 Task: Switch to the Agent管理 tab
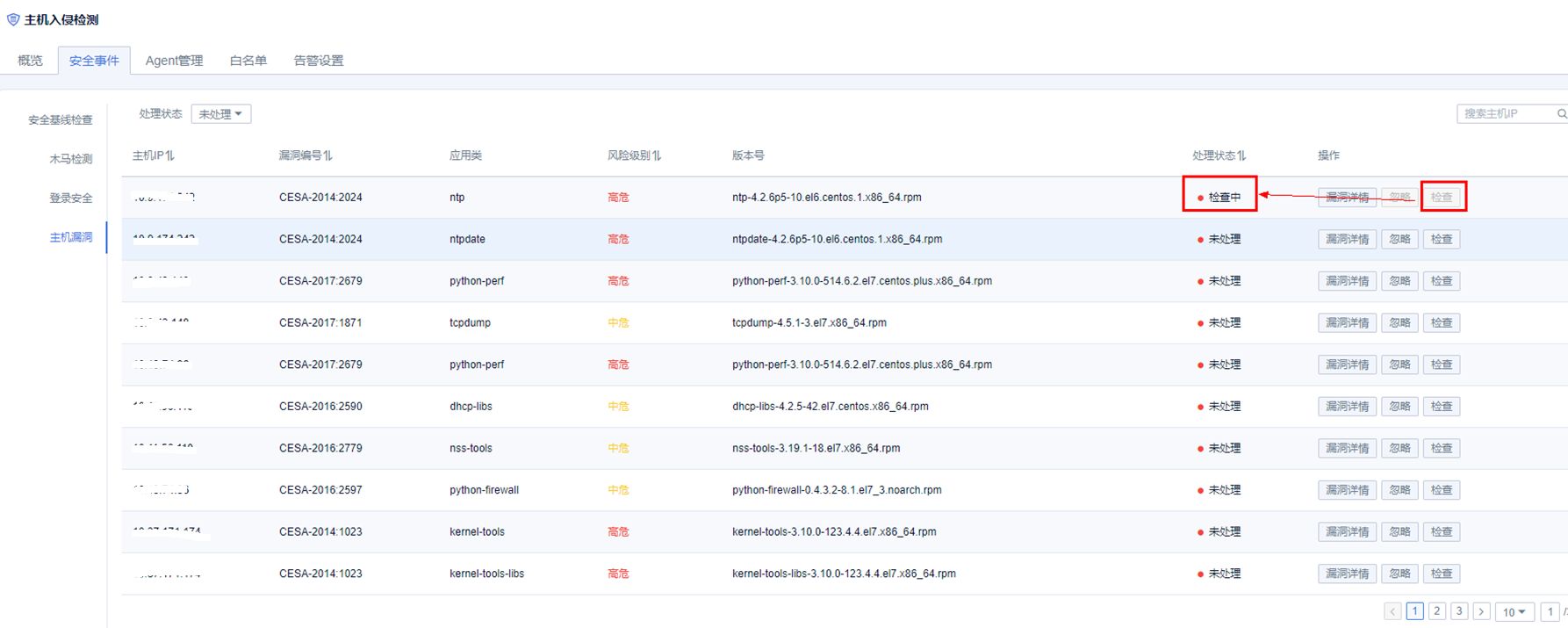pyautogui.click(x=174, y=61)
